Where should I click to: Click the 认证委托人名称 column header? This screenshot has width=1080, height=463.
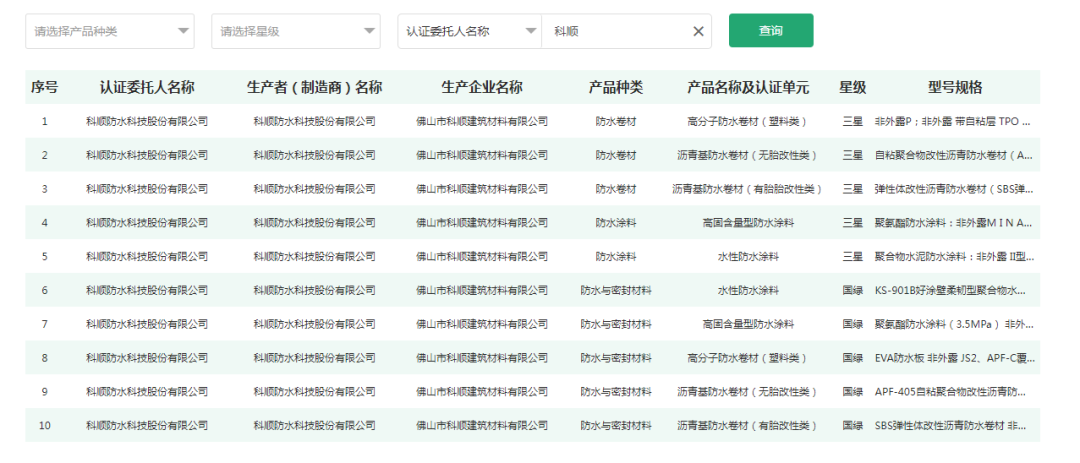tap(147, 88)
